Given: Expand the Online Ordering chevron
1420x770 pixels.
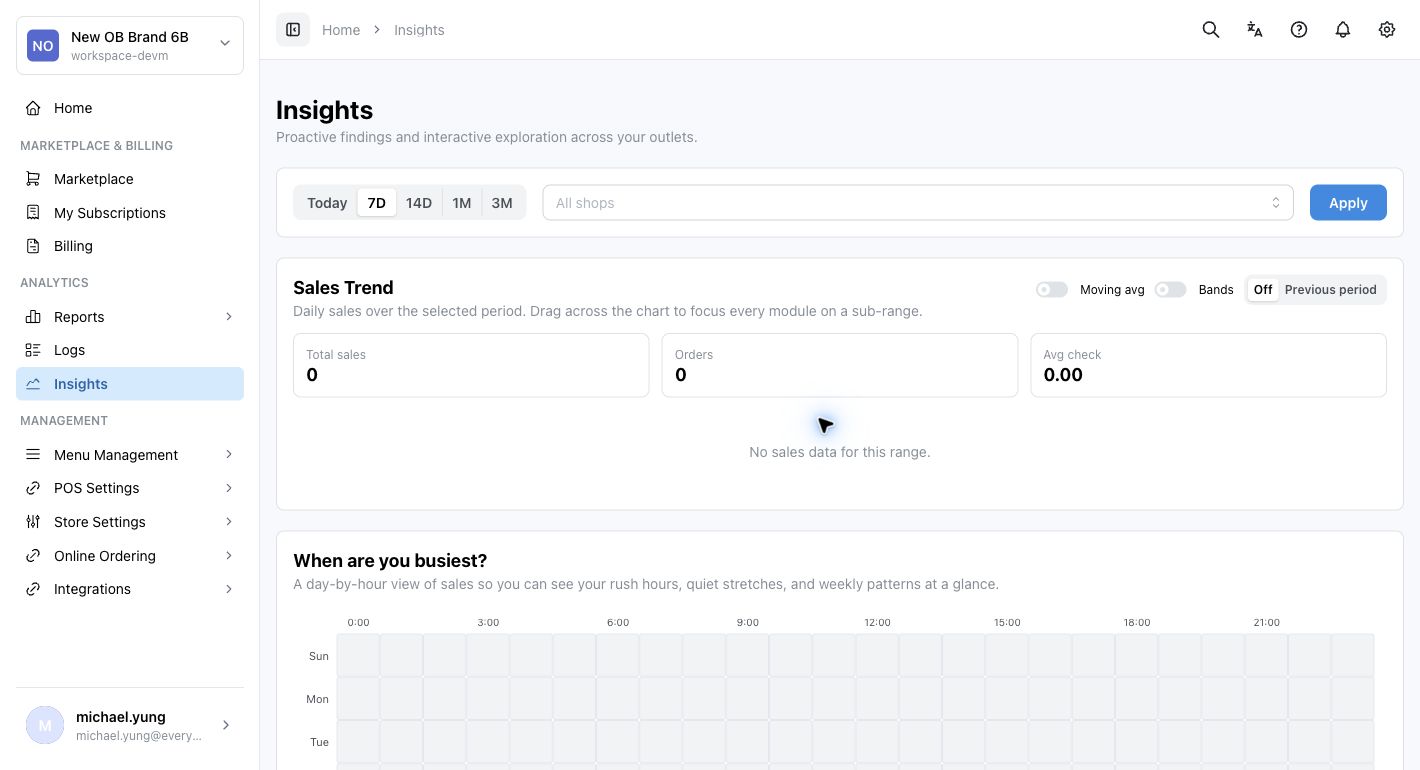Looking at the screenshot, I should coord(229,556).
